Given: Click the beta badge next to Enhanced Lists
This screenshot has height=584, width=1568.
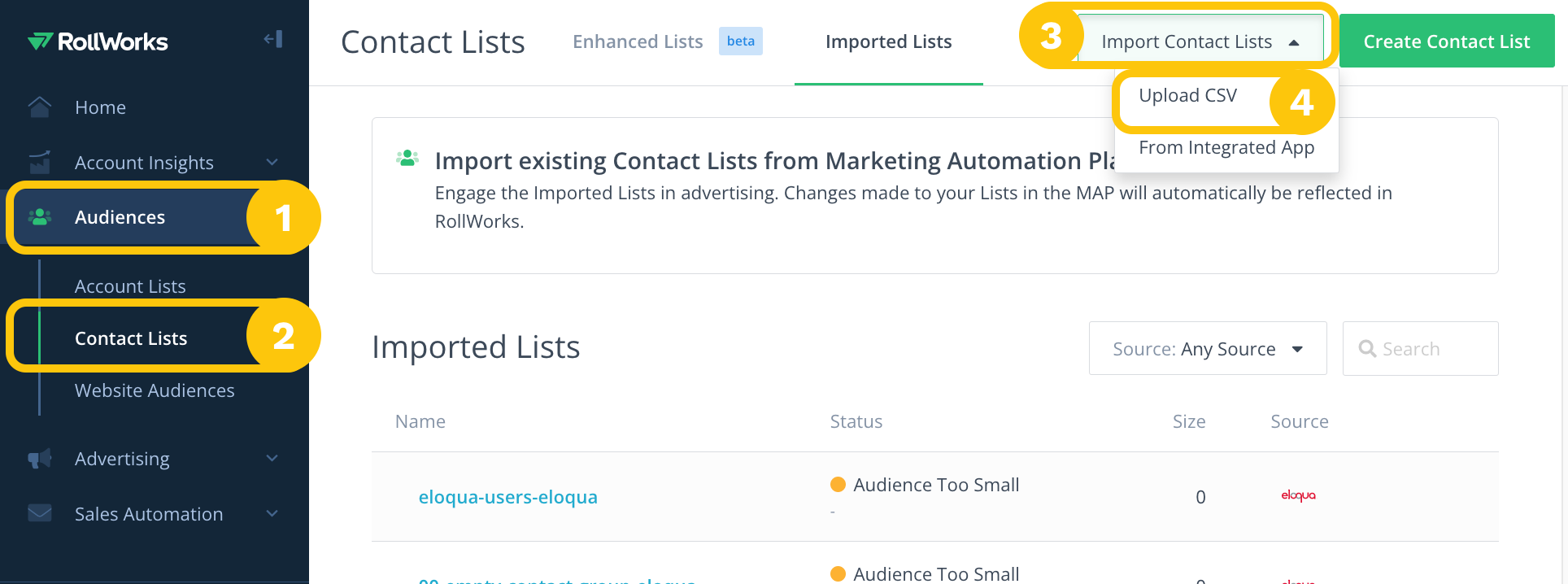Looking at the screenshot, I should 740,41.
